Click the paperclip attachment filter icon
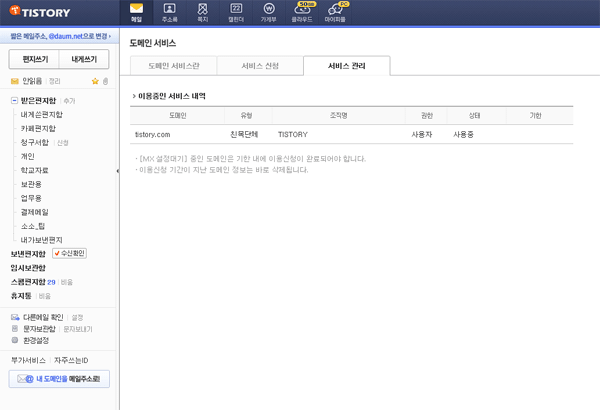Image resolution: width=600 pixels, height=410 pixels. pyautogui.click(x=106, y=81)
